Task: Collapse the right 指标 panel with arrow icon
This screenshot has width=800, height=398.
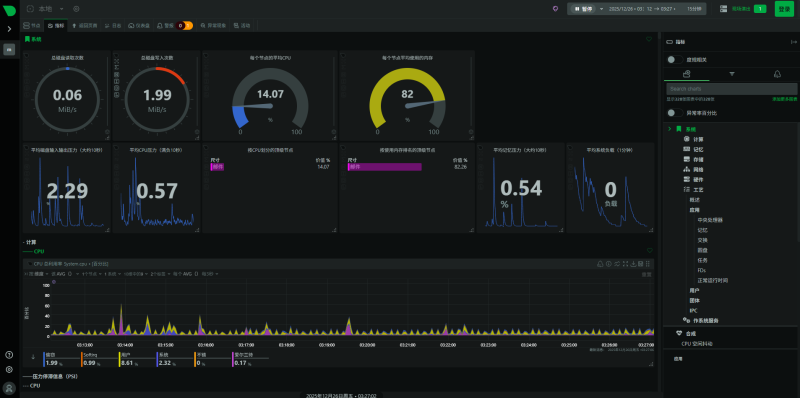Action: point(793,42)
